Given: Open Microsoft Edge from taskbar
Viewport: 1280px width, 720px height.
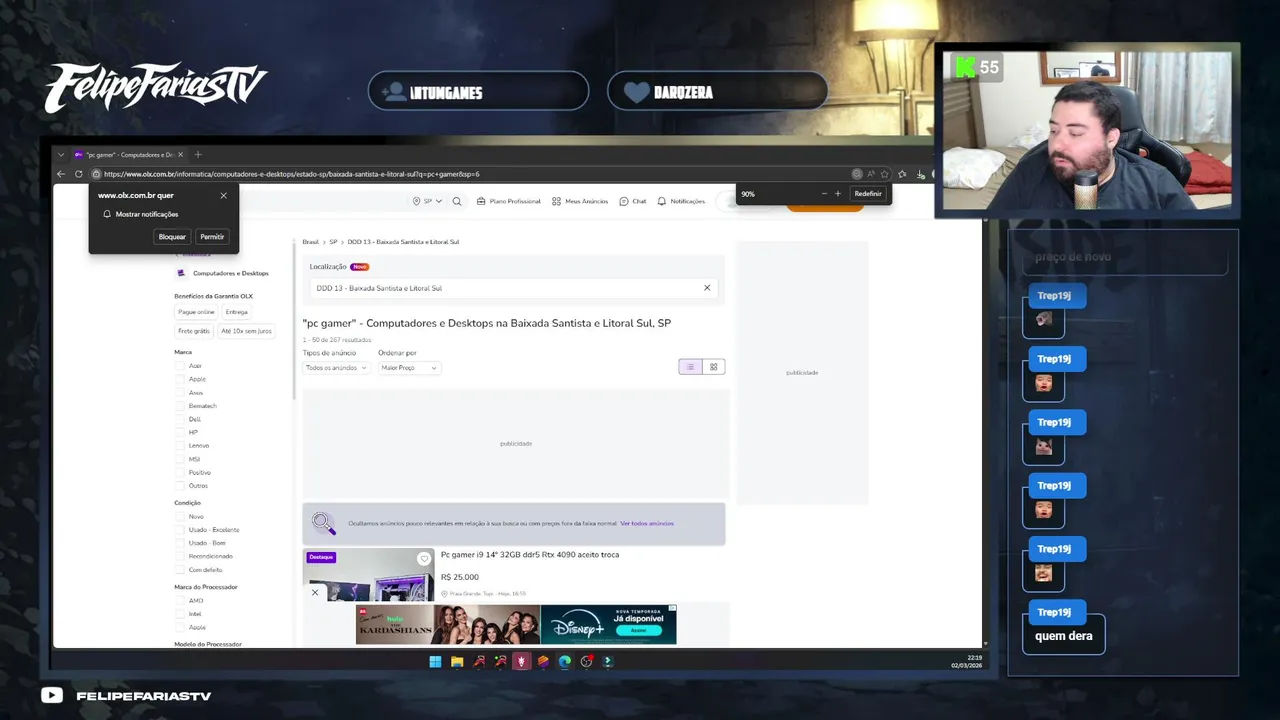Looking at the screenshot, I should pos(565,661).
